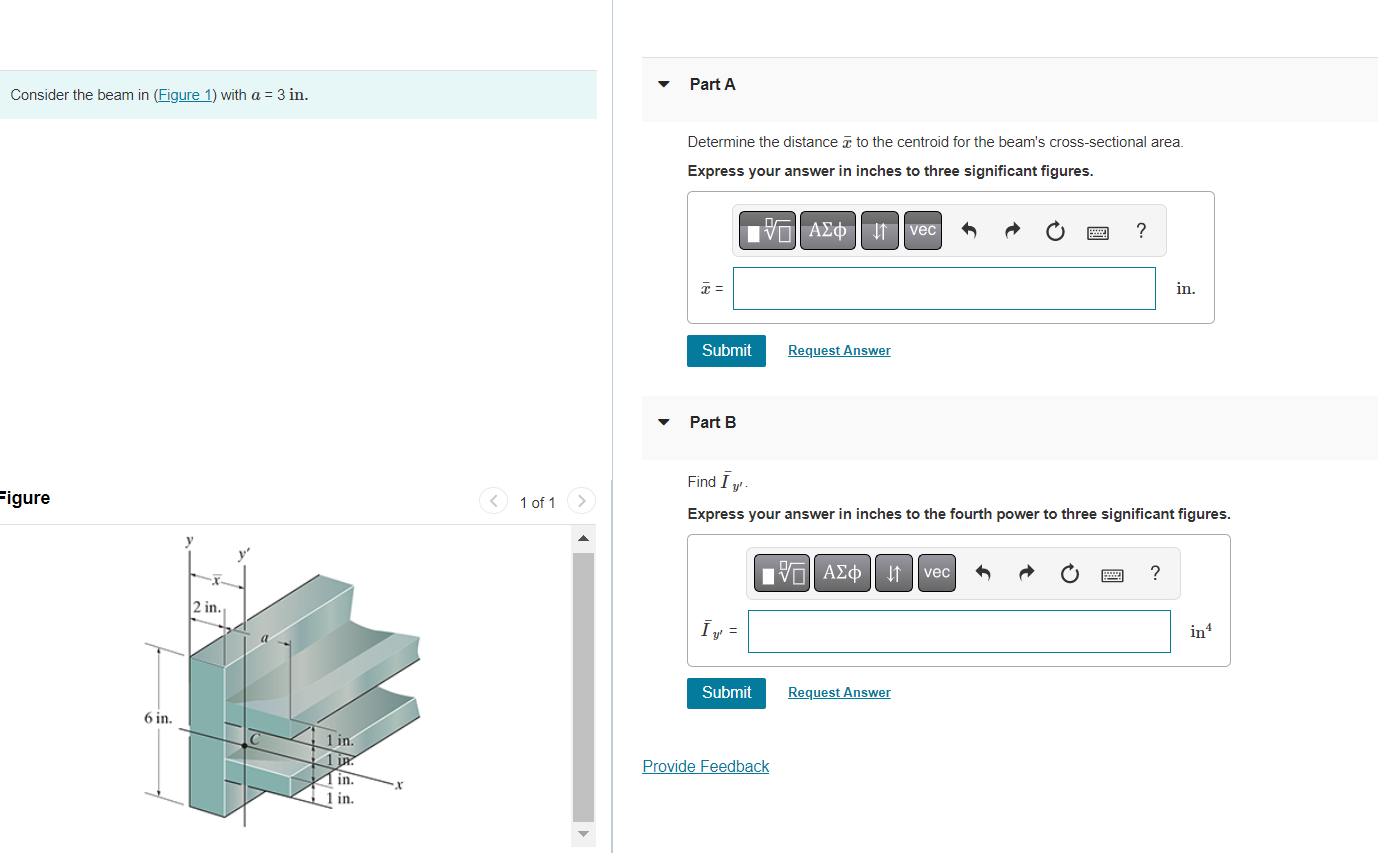Click the subscript-superscript icon in Part B
Screen dimensions: 1378x853
pyautogui.click(x=893, y=572)
